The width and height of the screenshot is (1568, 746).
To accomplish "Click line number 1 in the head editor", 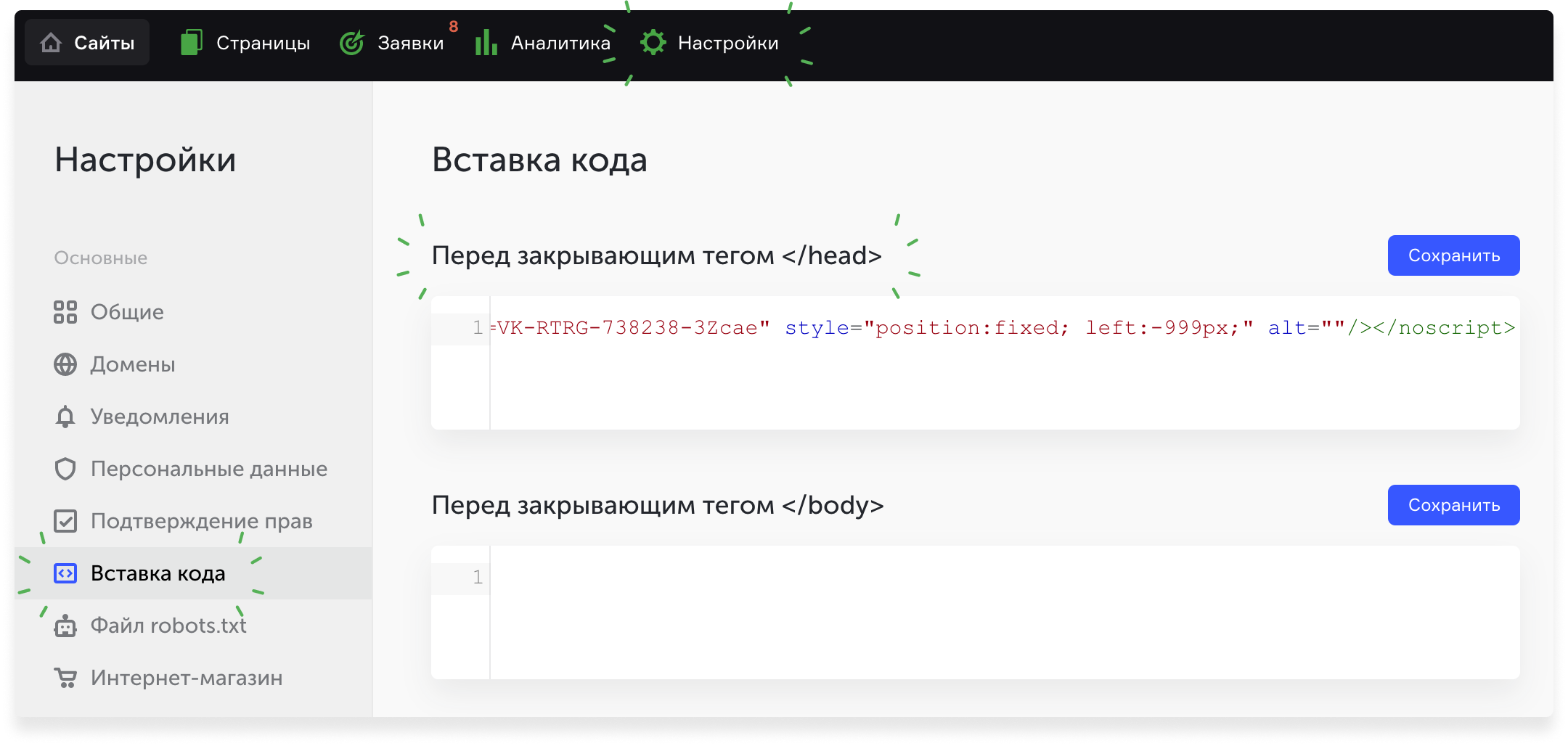I will pos(478,328).
